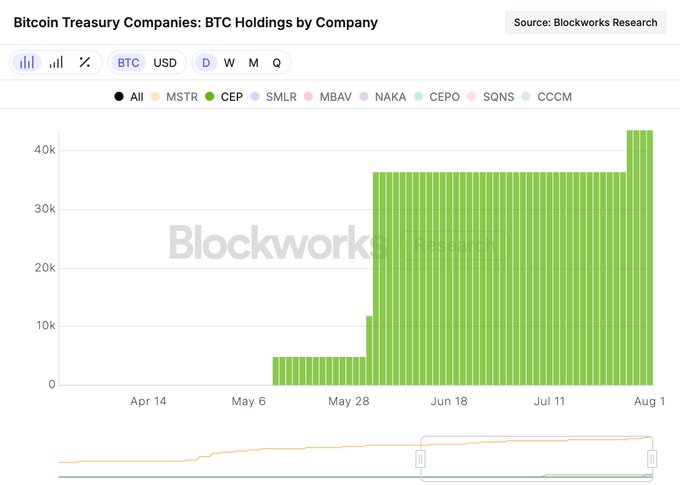
Task: Click the 10k y-axis label
Action: tap(46, 325)
